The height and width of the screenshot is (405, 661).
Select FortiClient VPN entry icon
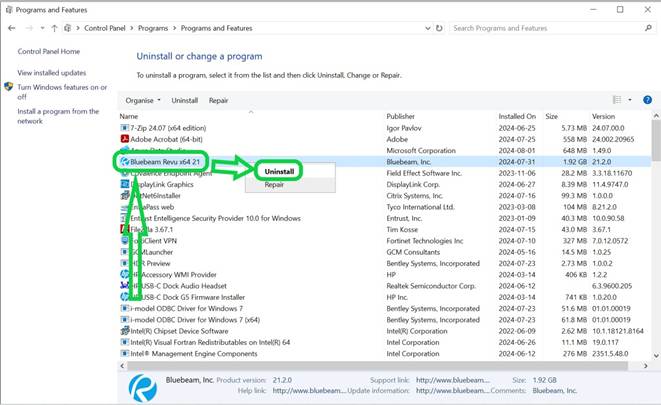[x=124, y=241]
